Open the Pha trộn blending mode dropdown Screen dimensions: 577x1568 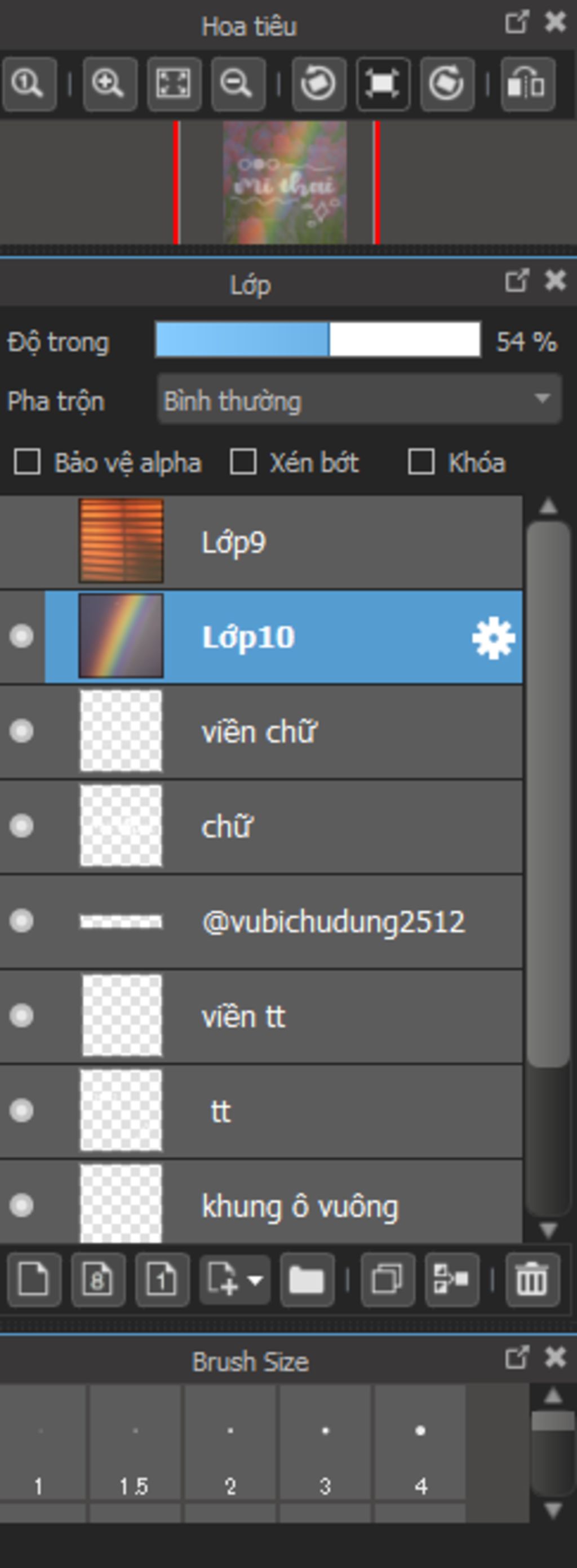tap(359, 400)
